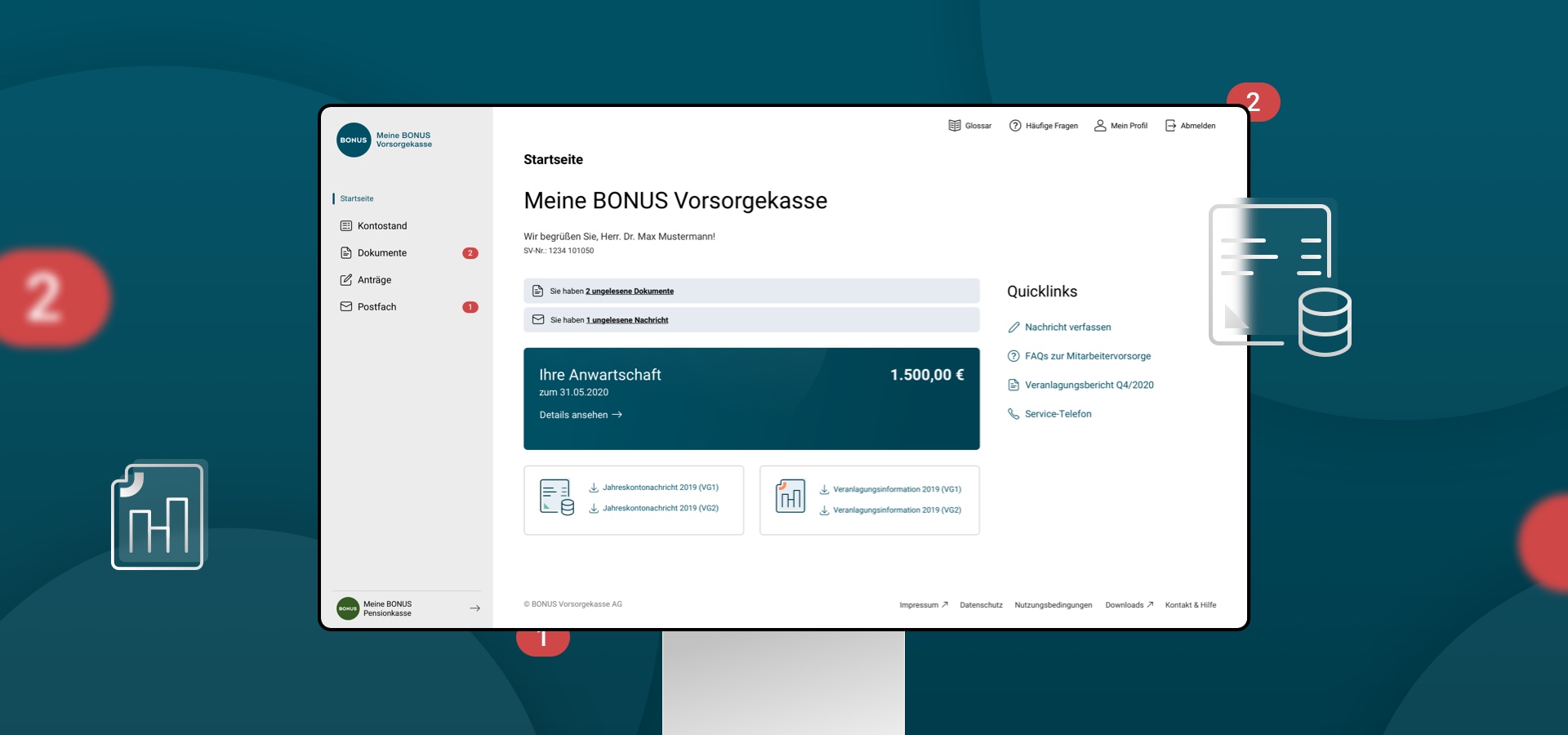Download Veranlagungsinformation 2019 (VG1)
The height and width of the screenshot is (735, 1568).
coord(898,489)
